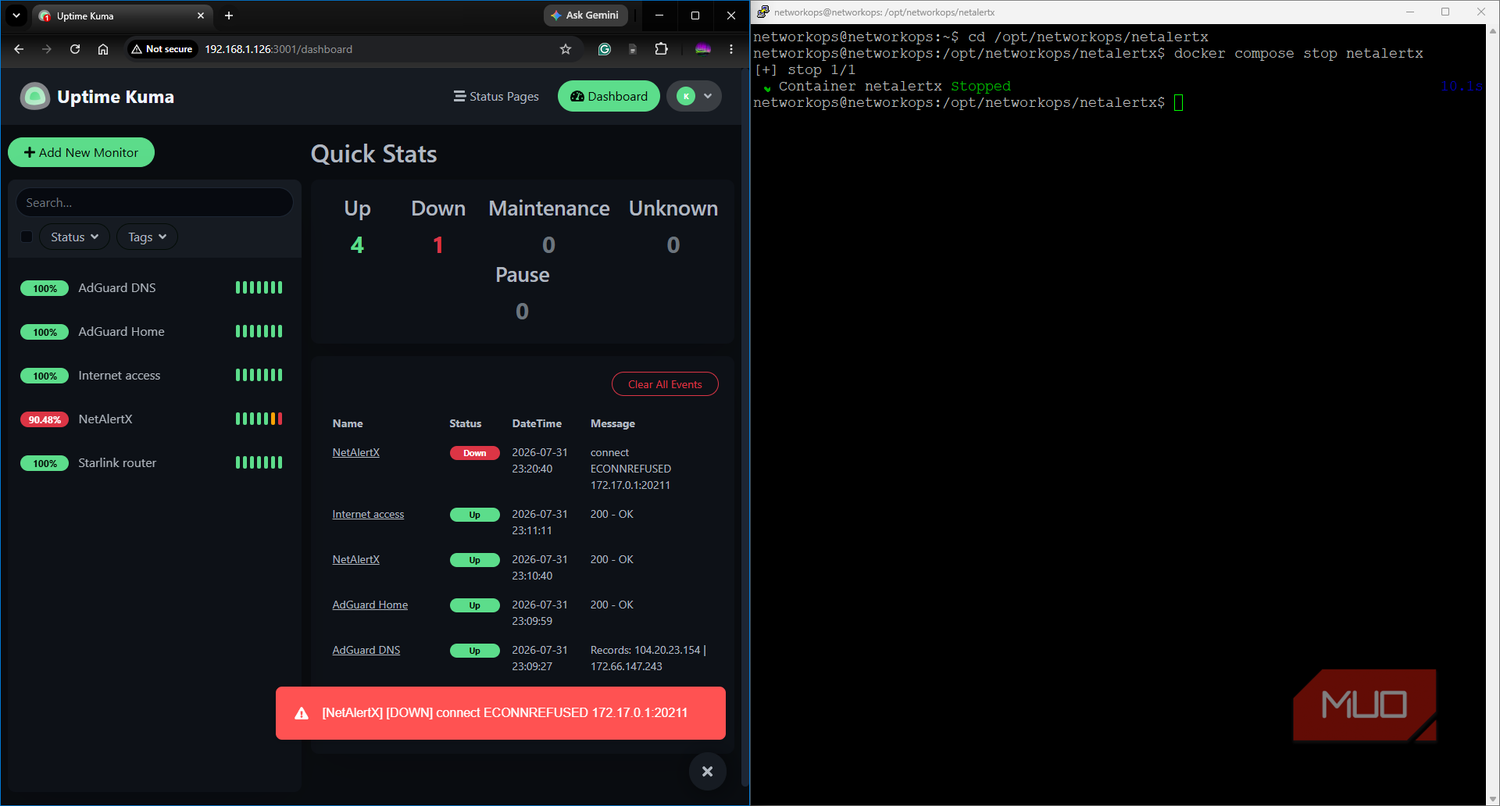The image size is (1500, 806).
Task: Click the Name column header
Action: click(x=348, y=423)
